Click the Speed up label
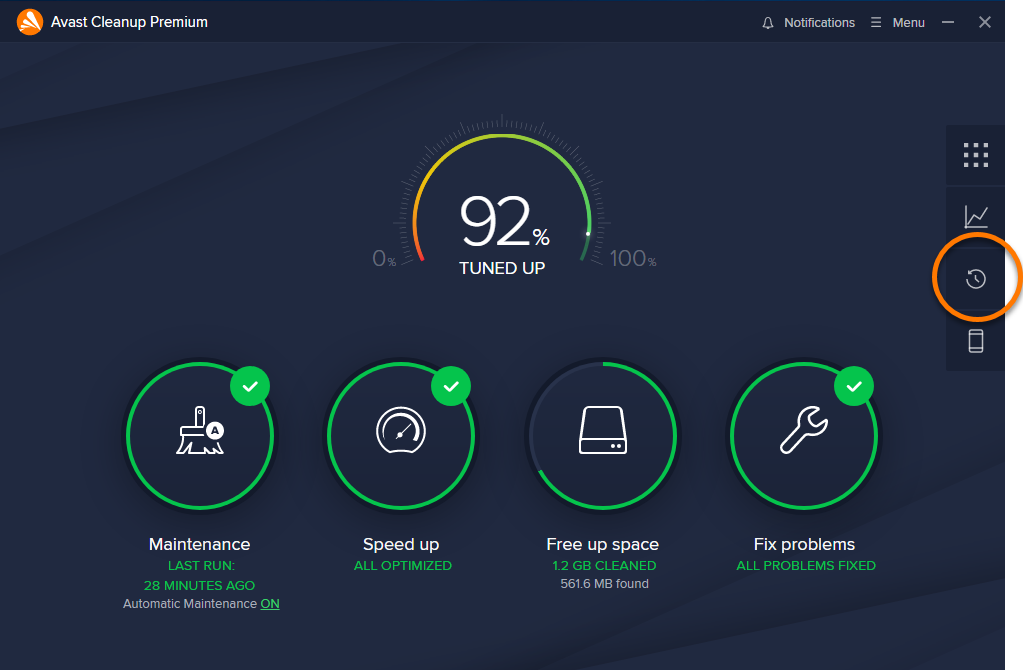 pos(401,545)
